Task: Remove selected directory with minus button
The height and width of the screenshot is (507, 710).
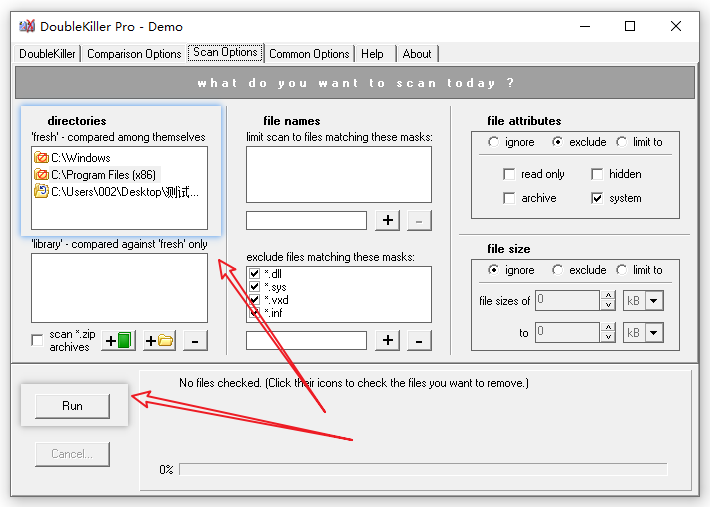Action: [195, 340]
